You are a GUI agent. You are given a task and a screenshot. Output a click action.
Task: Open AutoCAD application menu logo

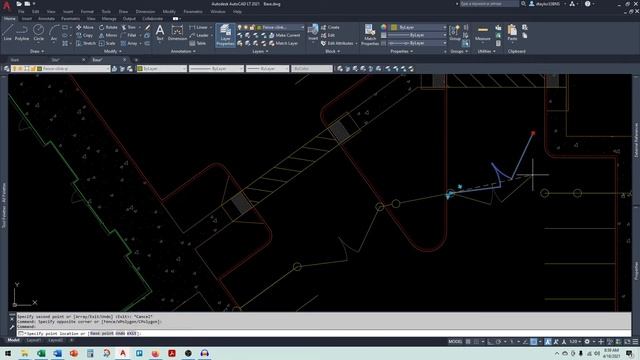6,5
